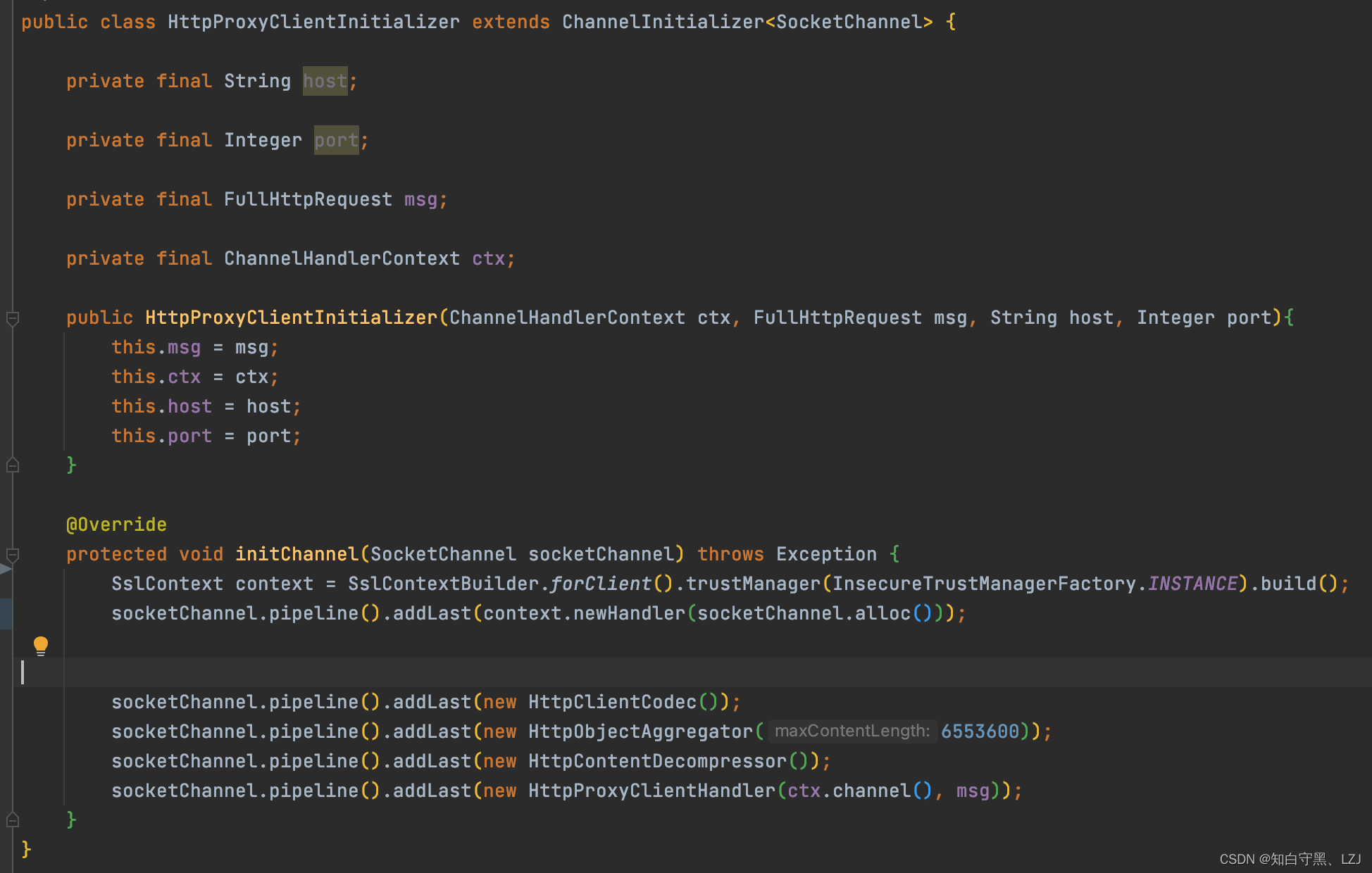Collapse the constructor using its fold marker
The height and width of the screenshot is (873, 1372).
13,318
